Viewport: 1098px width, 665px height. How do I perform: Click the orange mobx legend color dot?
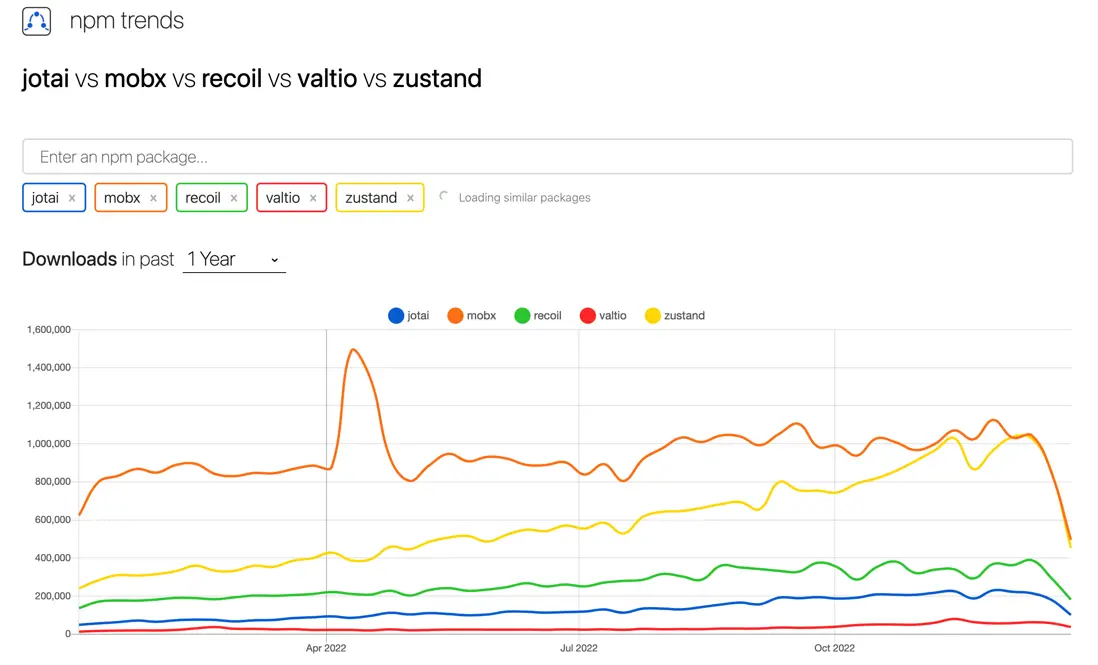(x=455, y=316)
